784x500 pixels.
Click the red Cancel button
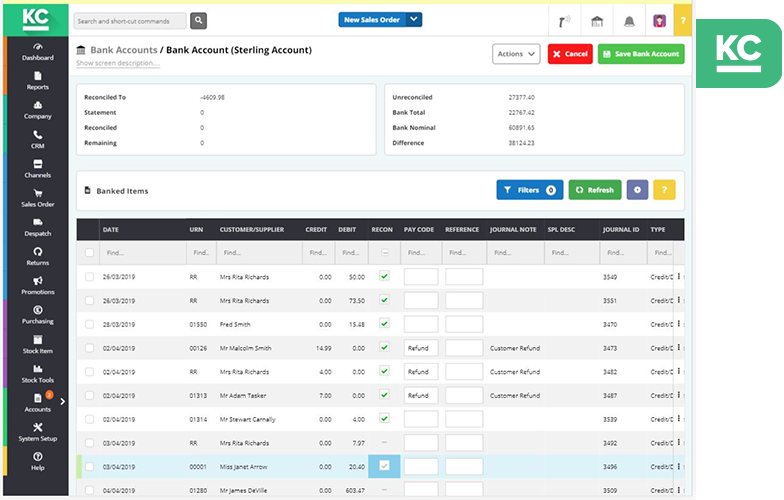570,54
